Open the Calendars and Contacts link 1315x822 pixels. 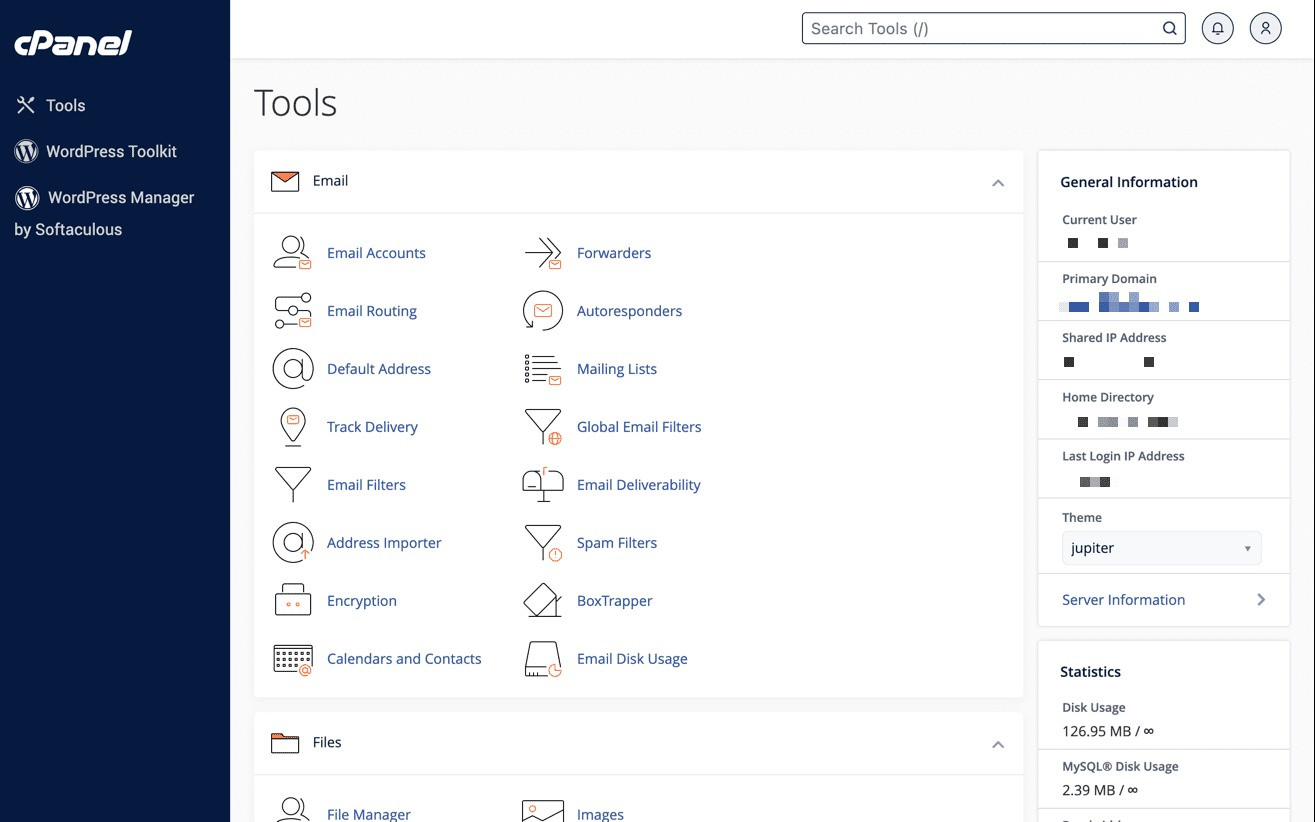404,659
